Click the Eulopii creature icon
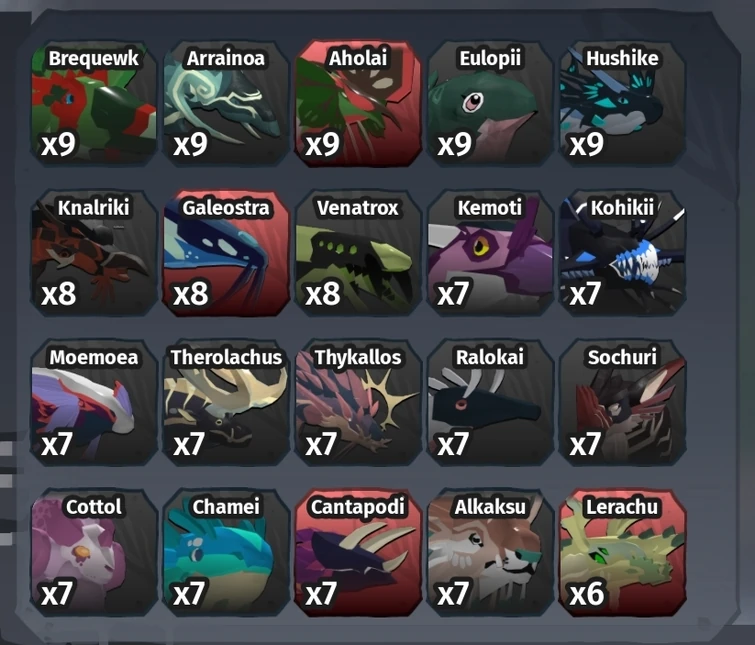This screenshot has width=755, height=645. pyautogui.click(x=490, y=103)
